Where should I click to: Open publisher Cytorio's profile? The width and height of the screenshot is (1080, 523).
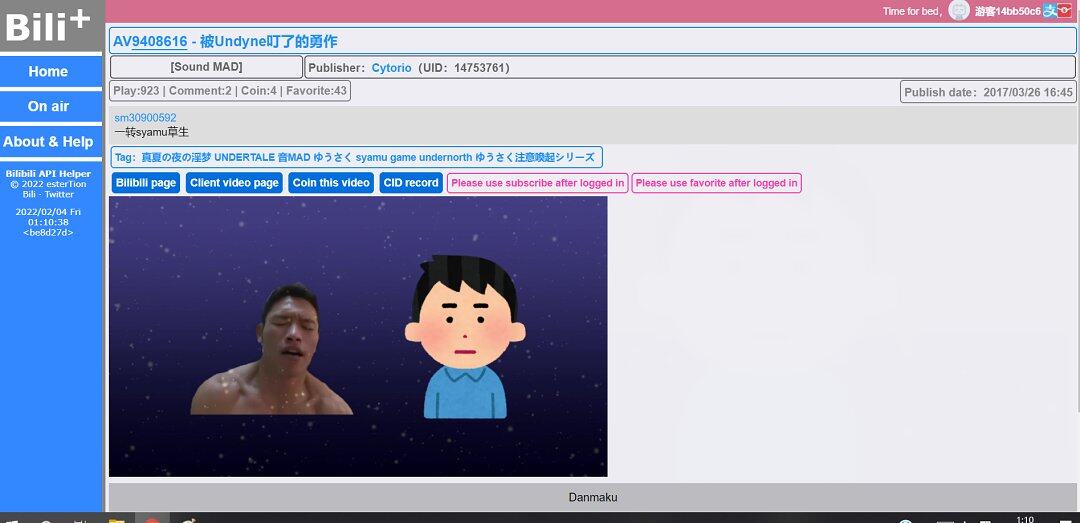click(391, 68)
